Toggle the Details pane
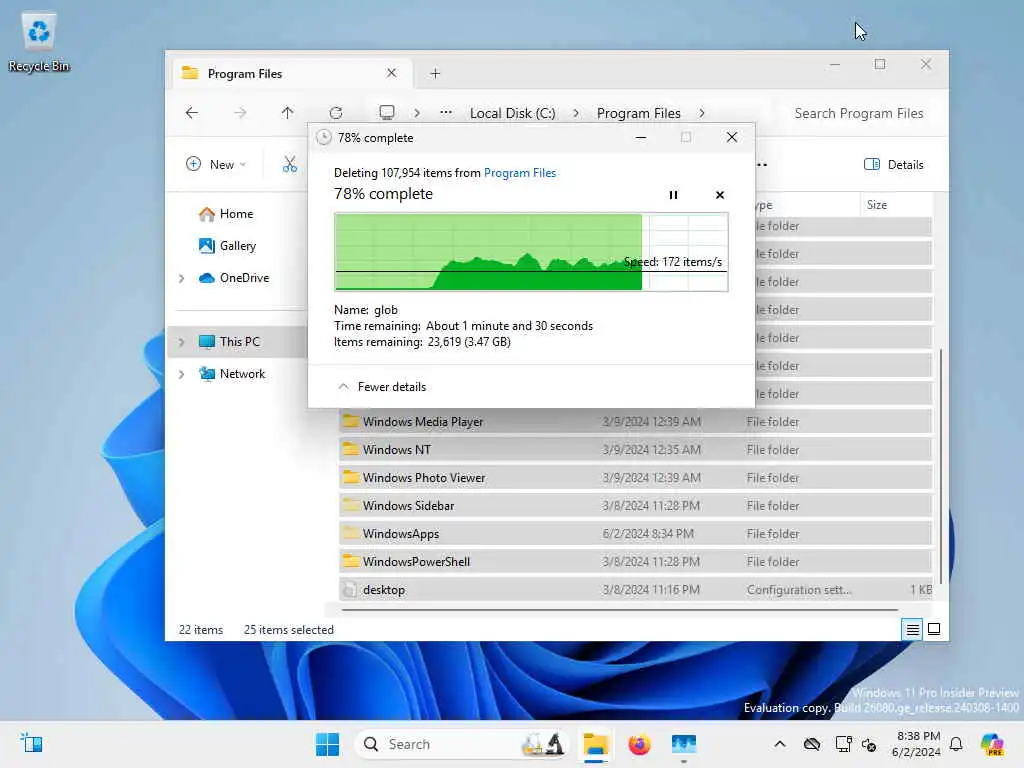Screen dimensions: 1024x768 (893, 165)
